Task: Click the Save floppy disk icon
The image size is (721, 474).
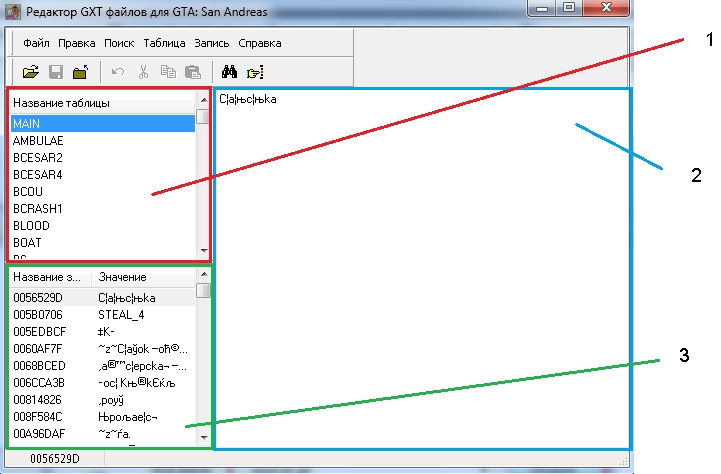Action: [56, 72]
